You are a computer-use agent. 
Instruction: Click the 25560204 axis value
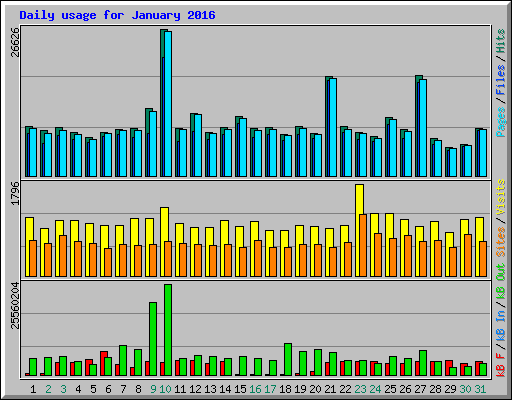15,305
